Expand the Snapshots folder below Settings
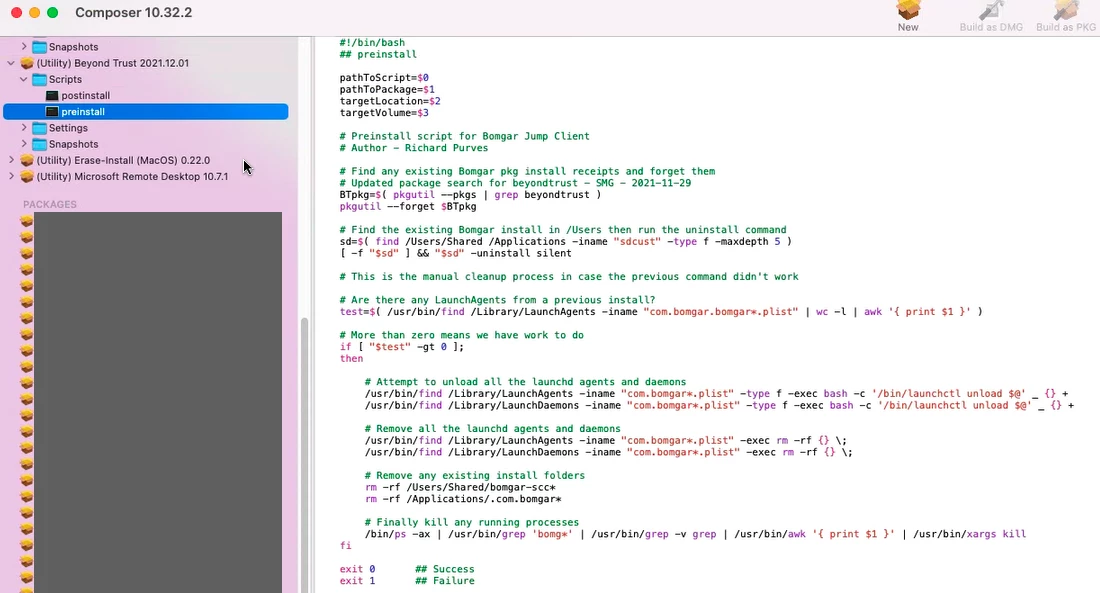The width and height of the screenshot is (1100, 593). coord(24,144)
